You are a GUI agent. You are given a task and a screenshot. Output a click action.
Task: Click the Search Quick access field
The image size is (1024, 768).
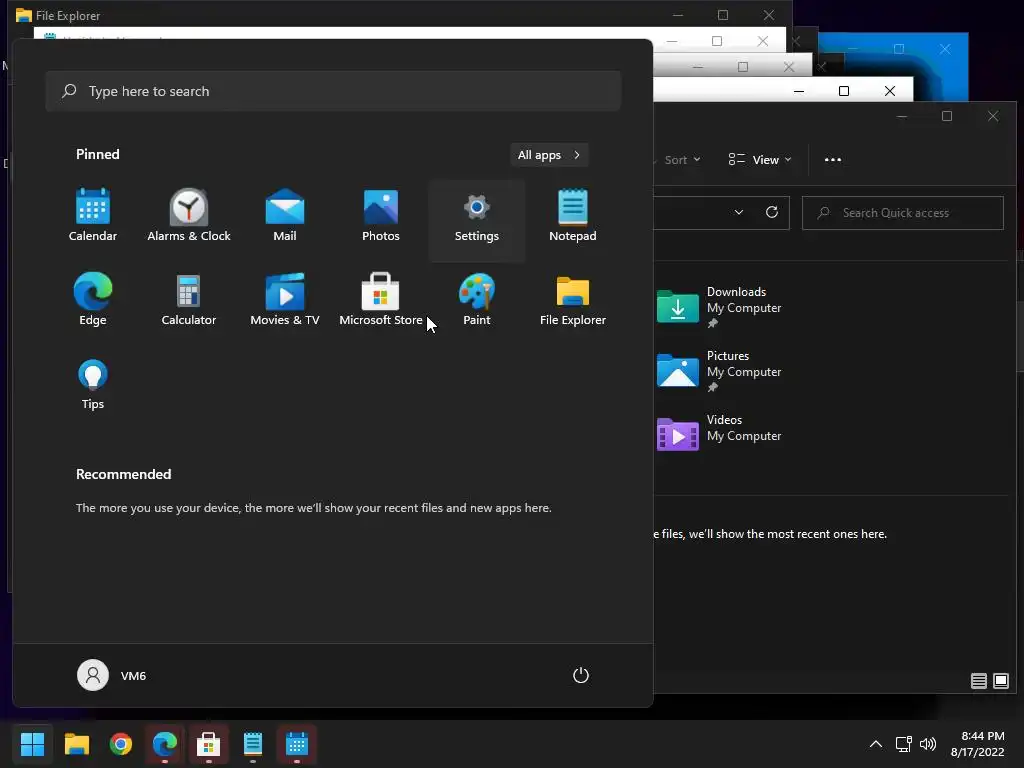coord(903,213)
